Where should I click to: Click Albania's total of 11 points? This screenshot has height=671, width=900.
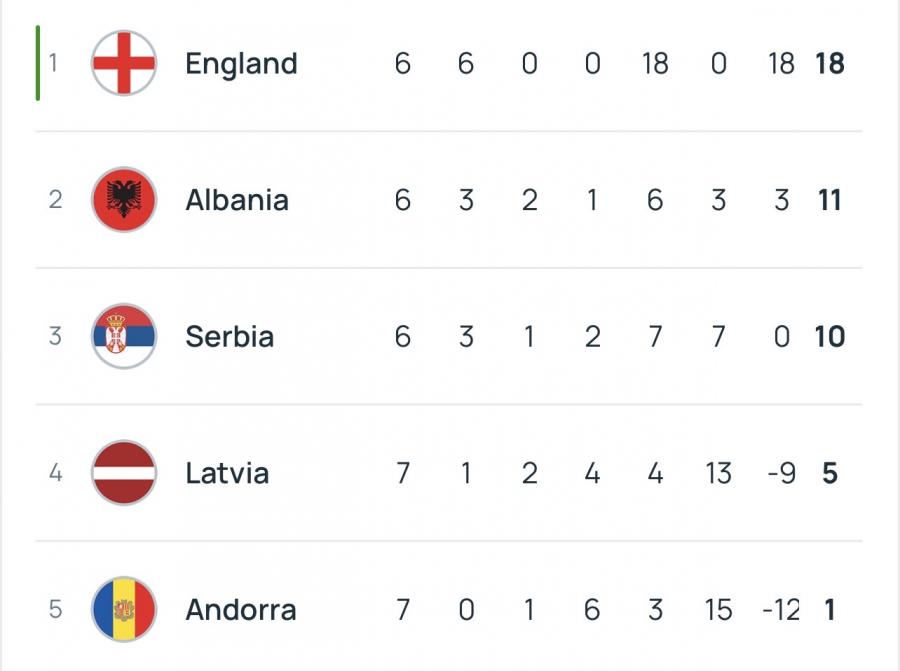pyautogui.click(x=829, y=200)
